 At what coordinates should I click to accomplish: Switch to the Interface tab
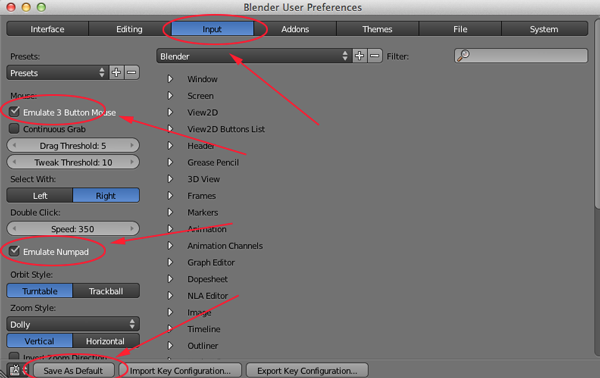tap(47, 29)
